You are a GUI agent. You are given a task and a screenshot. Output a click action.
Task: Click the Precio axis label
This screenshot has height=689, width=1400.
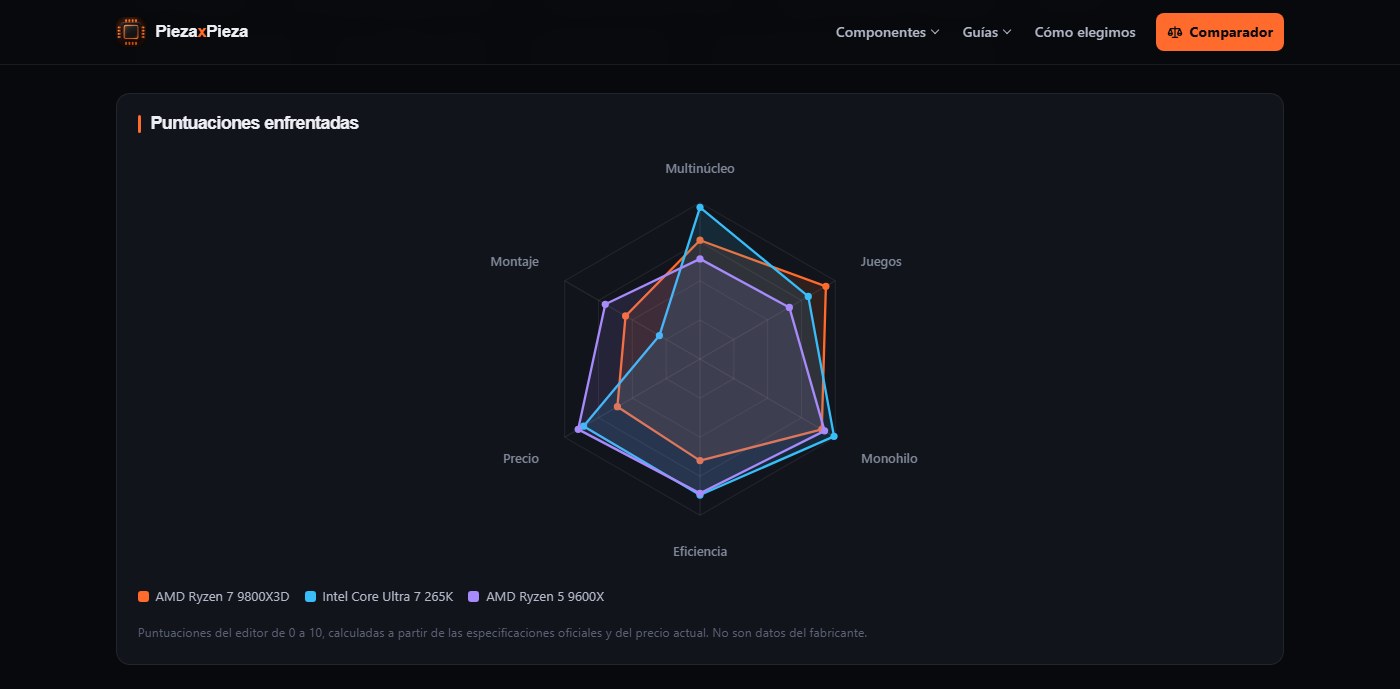point(521,458)
